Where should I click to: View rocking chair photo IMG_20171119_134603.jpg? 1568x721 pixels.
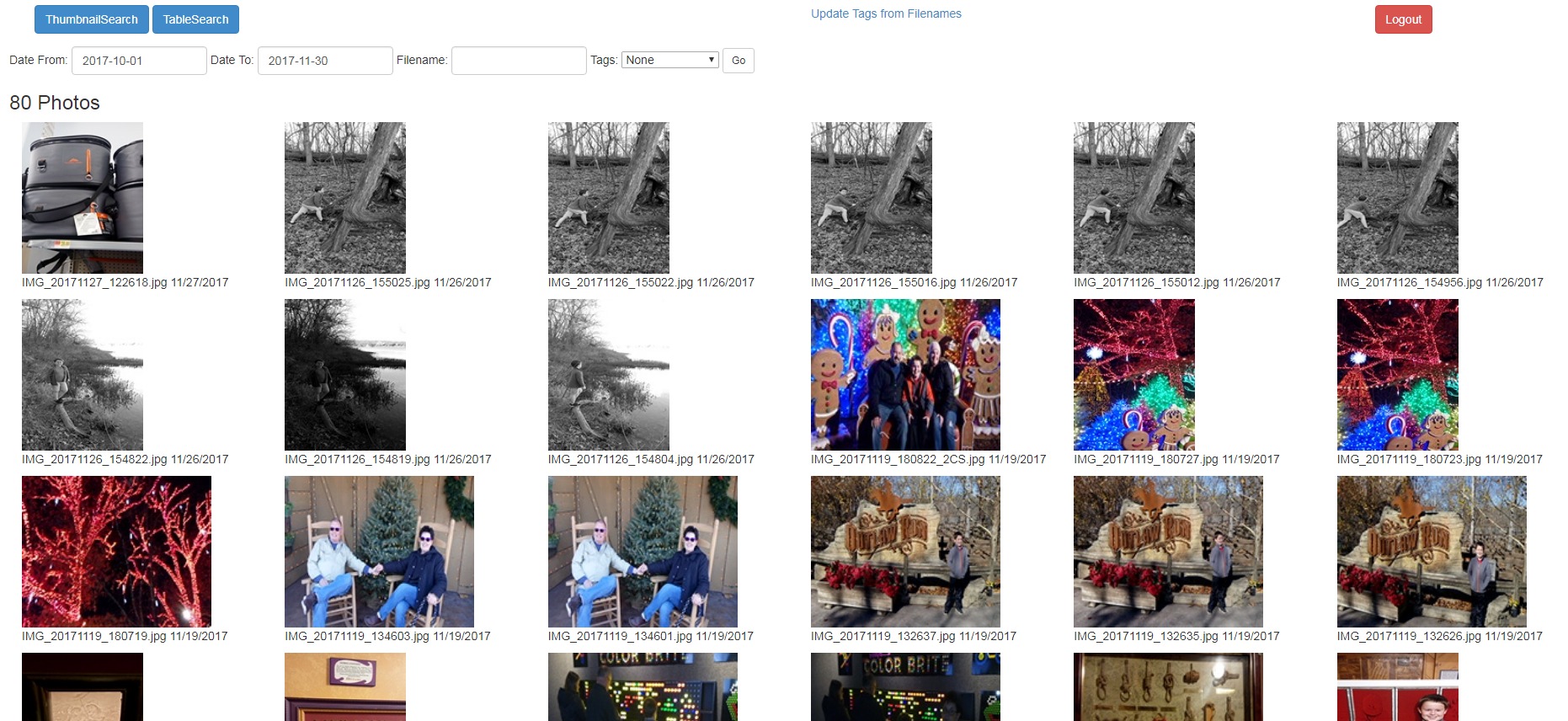tap(379, 551)
